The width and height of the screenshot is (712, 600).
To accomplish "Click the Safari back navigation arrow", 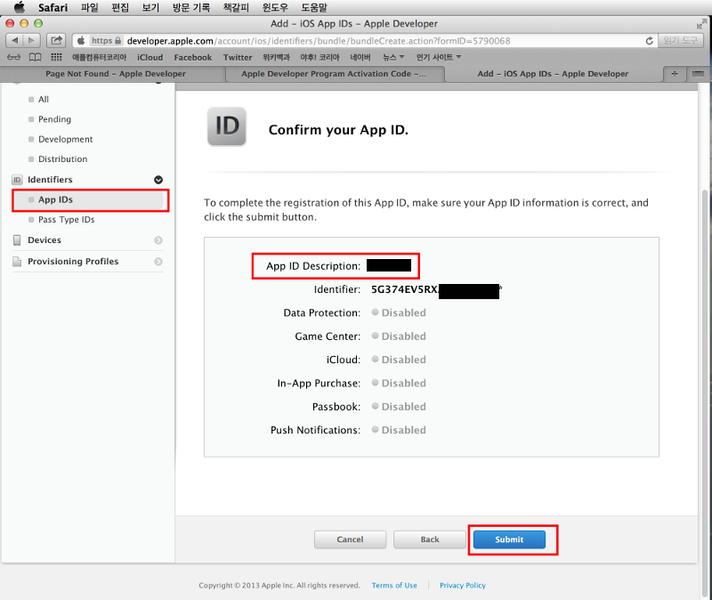I will tap(15, 41).
